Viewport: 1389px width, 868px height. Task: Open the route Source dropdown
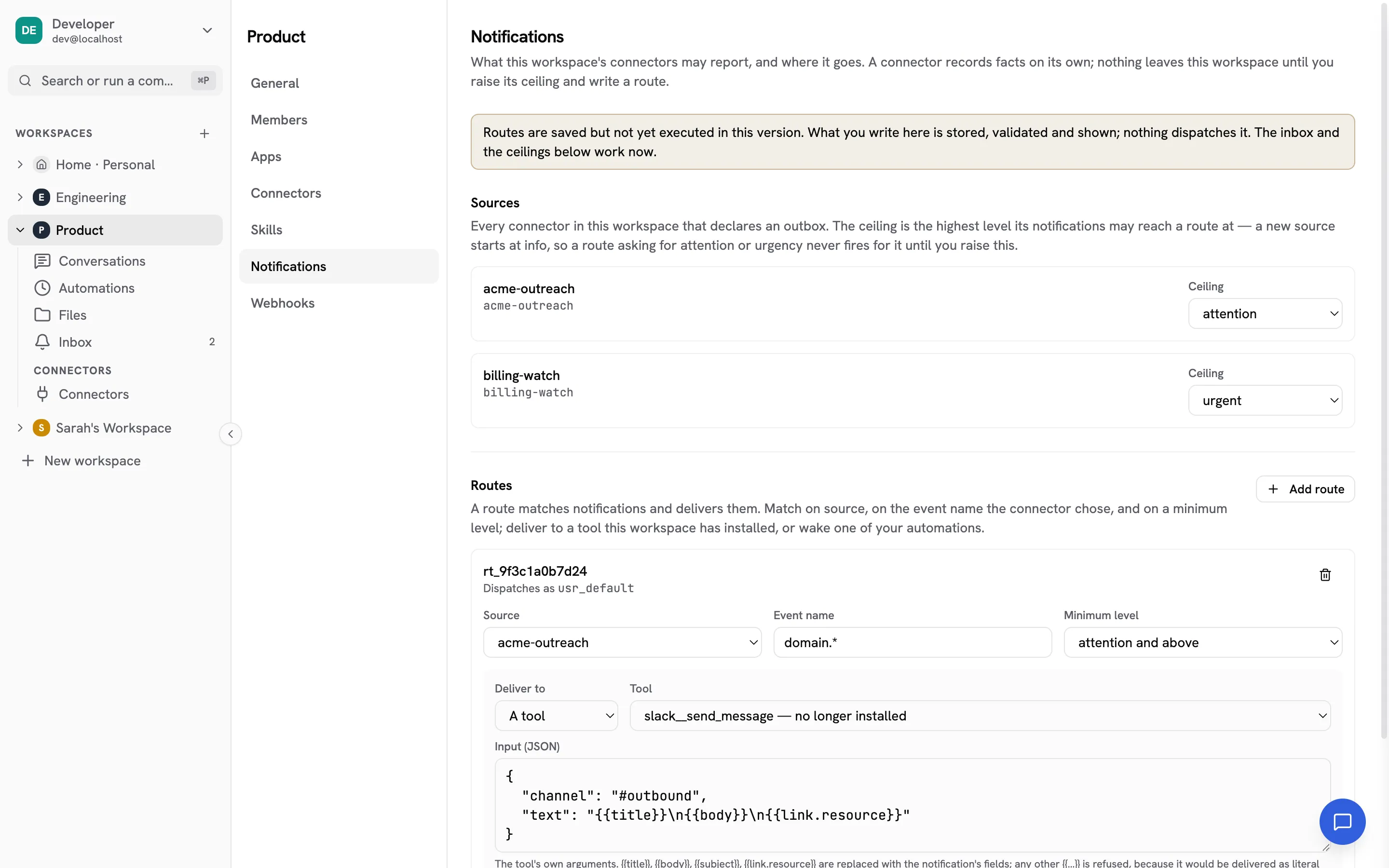[x=622, y=642]
